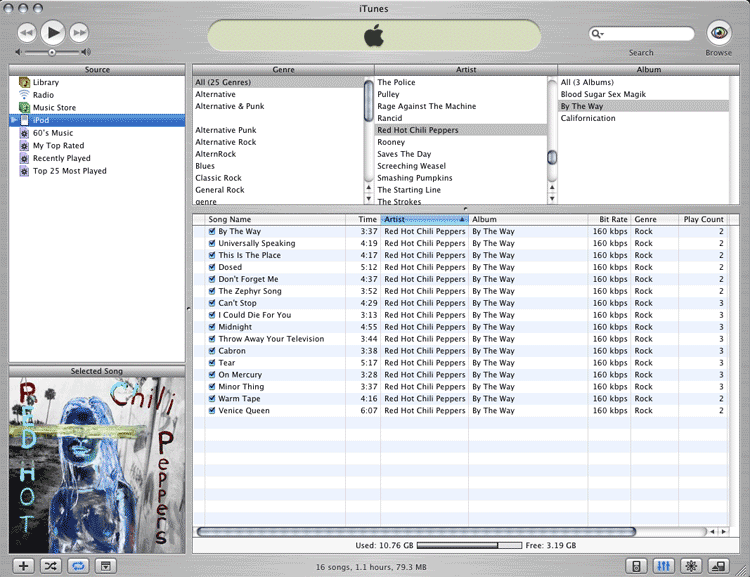Open the Music Store source
The width and height of the screenshot is (750, 577).
pyautogui.click(x=54, y=108)
